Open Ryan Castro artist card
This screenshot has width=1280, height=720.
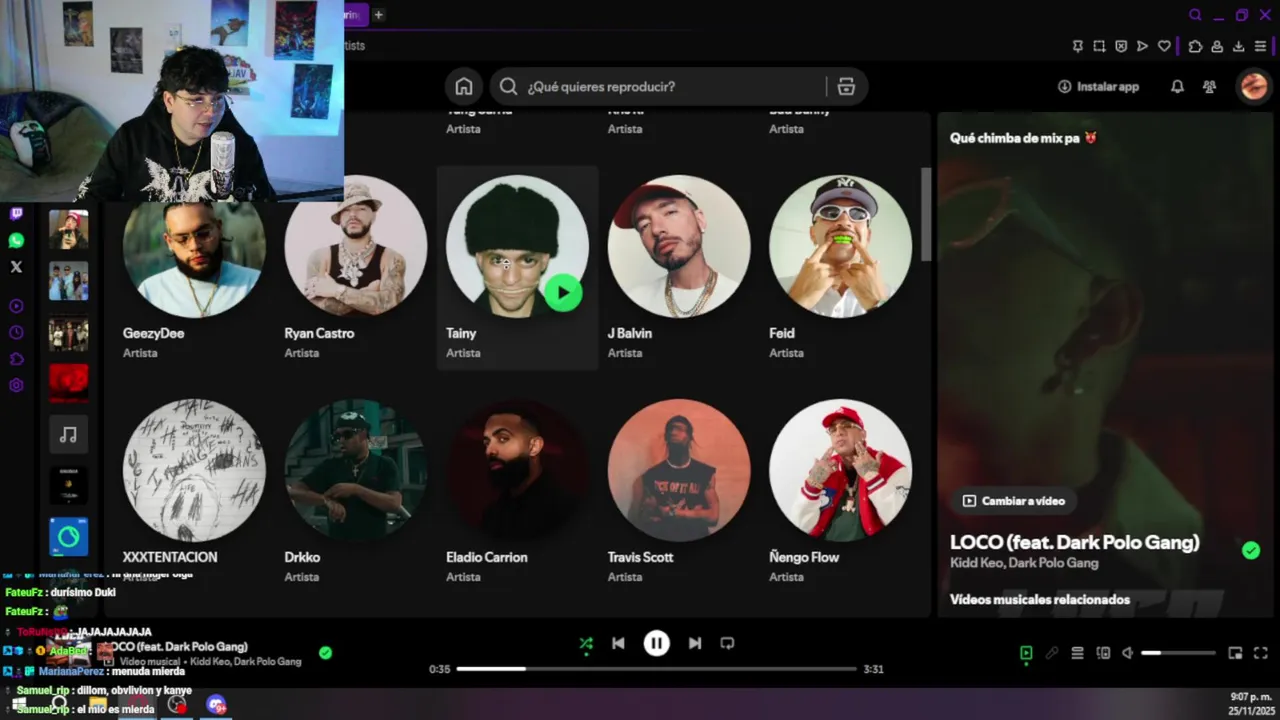click(x=356, y=268)
